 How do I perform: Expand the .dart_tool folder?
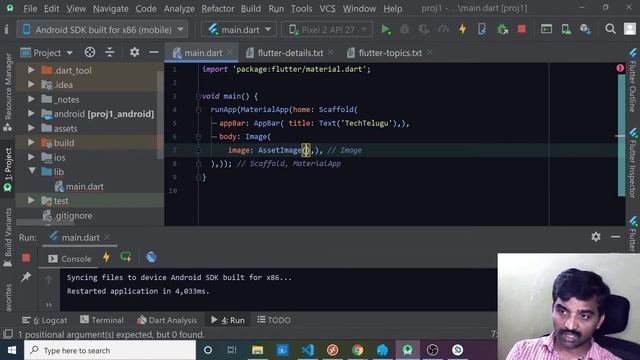click(x=31, y=70)
